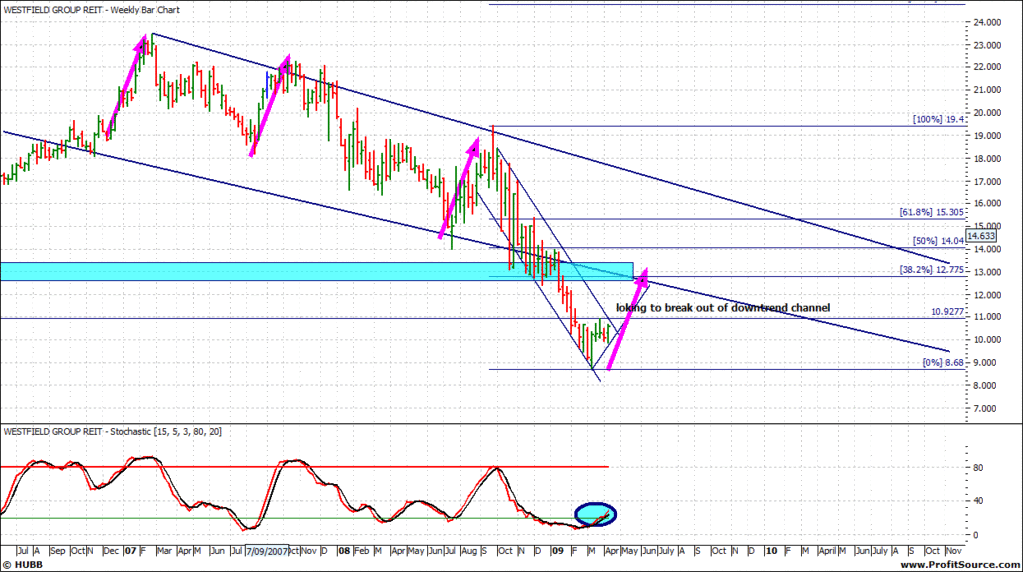Select the '[50%] 14.04' Fibonacci label
This screenshot has height=572, width=1023.
coord(938,241)
